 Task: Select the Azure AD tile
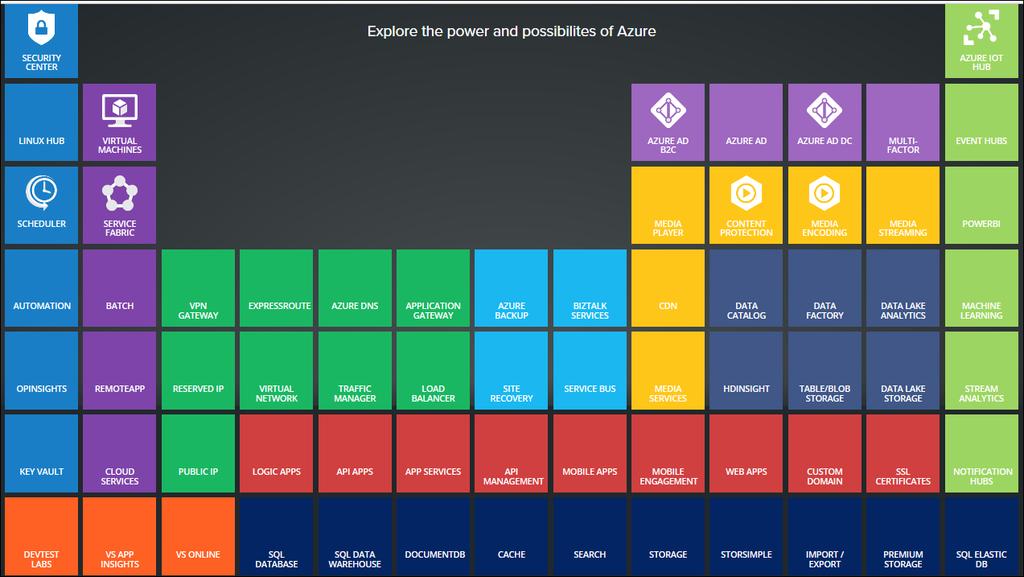(x=746, y=122)
